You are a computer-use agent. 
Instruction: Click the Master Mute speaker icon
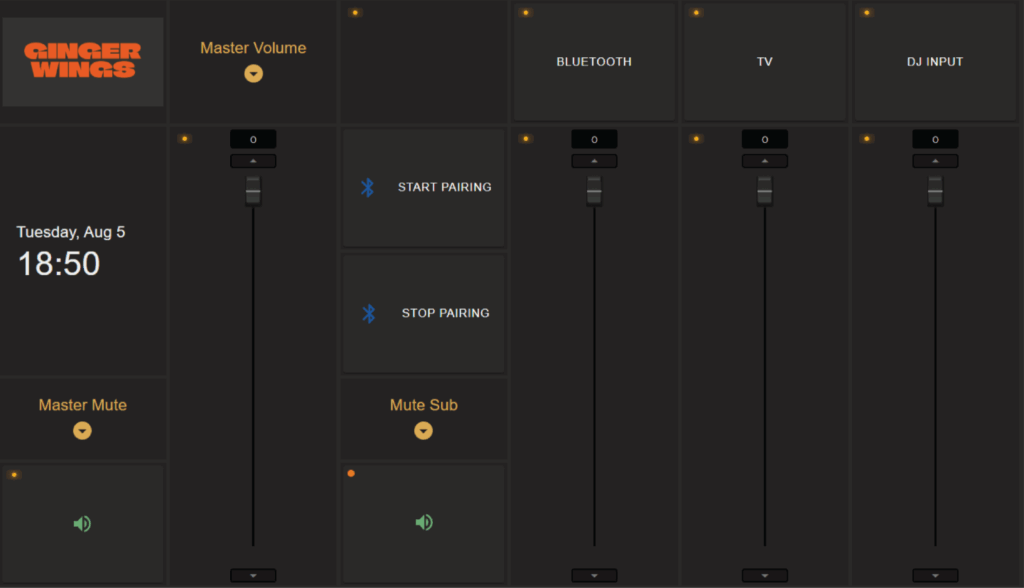(x=82, y=523)
